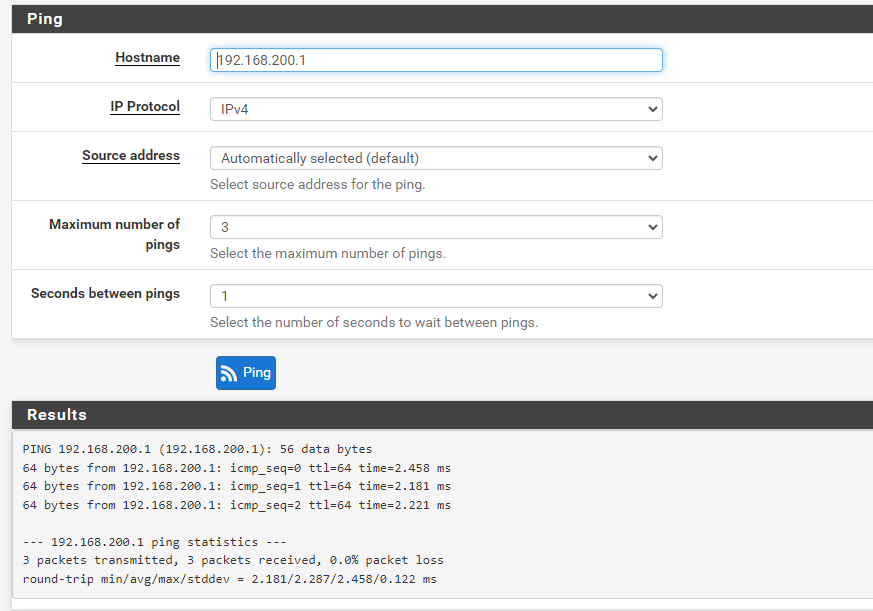Click the underlined Hostname label
The height and width of the screenshot is (611, 873).
[x=147, y=58]
